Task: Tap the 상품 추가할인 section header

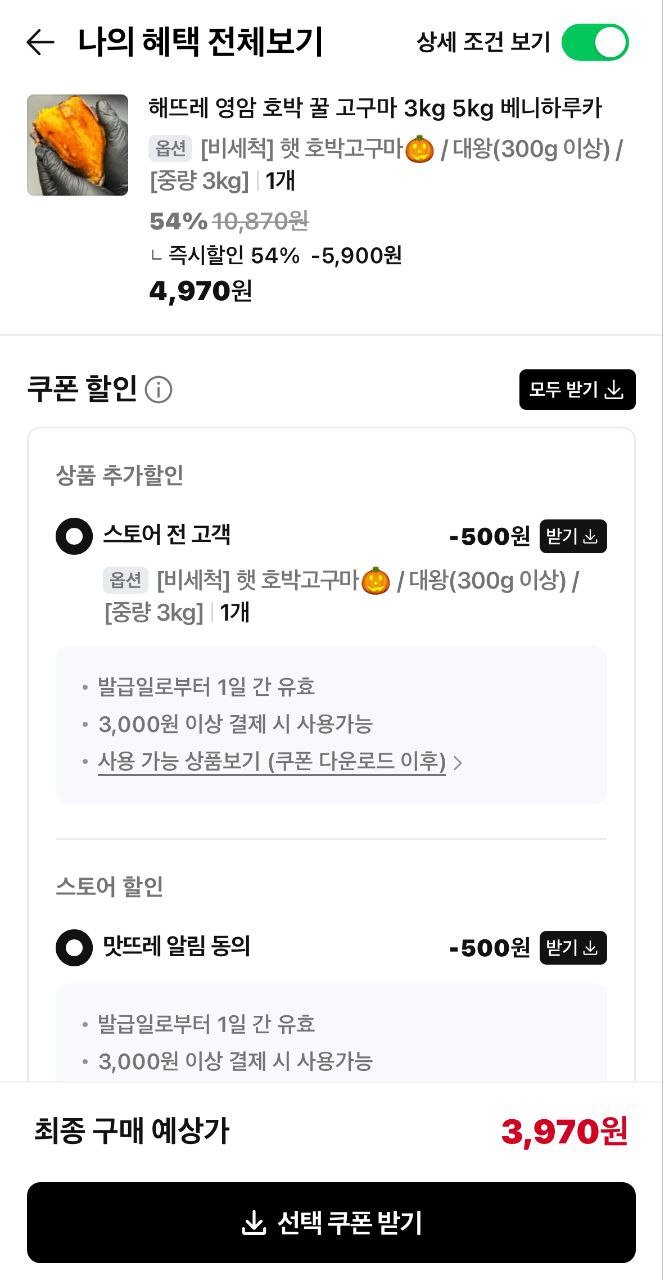Action: tap(120, 475)
